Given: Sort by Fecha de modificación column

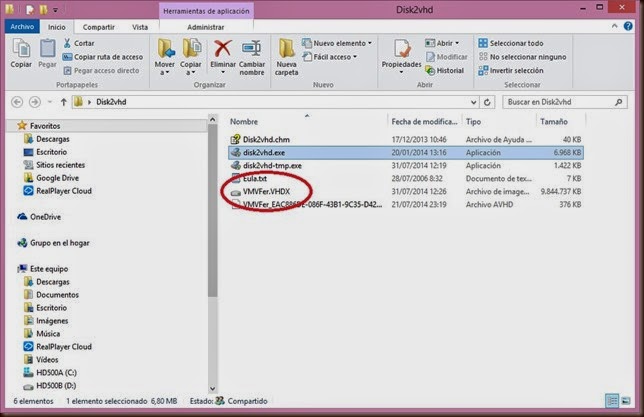Looking at the screenshot, I should 424,122.
